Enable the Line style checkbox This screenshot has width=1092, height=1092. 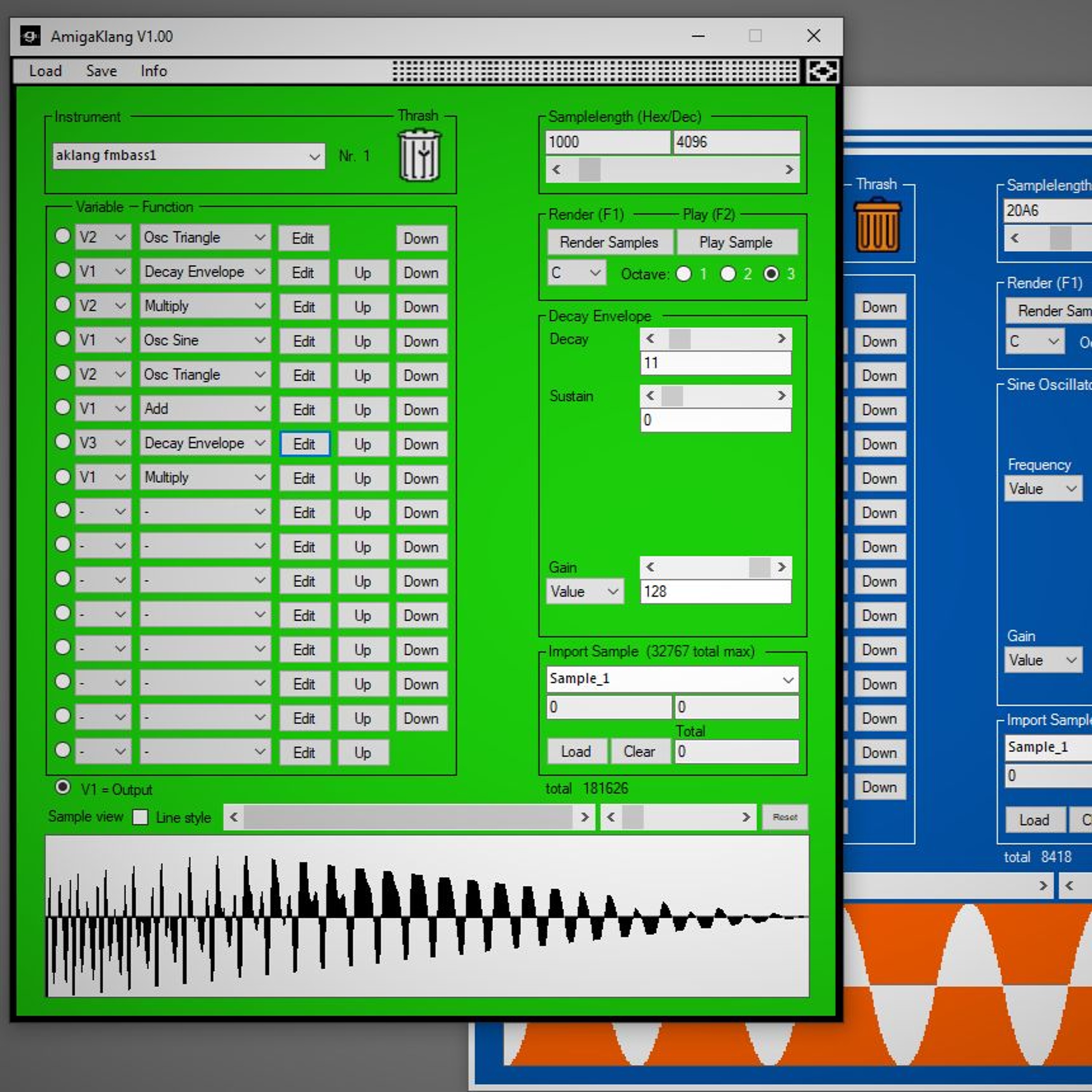140,817
